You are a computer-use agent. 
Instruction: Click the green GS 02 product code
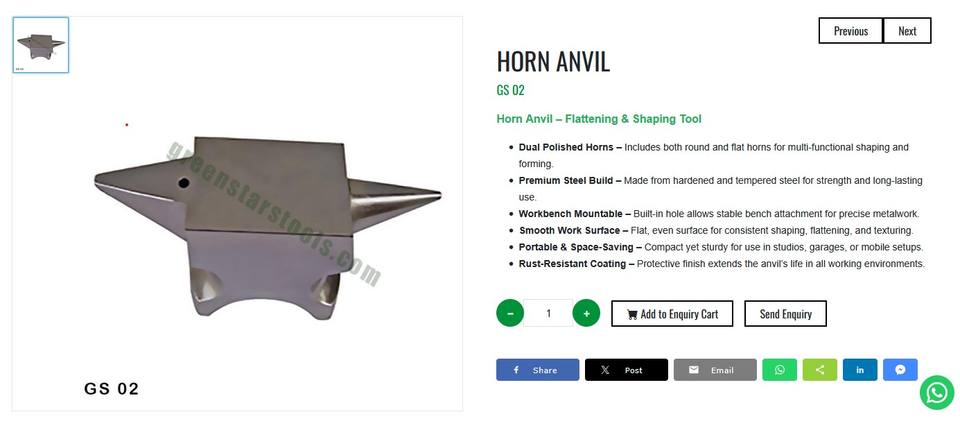511,91
